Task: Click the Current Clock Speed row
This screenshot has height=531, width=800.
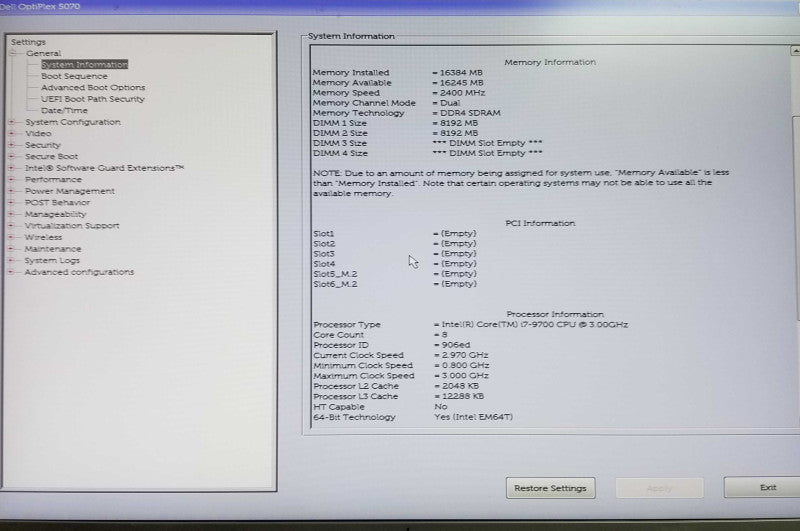Action: 401,355
